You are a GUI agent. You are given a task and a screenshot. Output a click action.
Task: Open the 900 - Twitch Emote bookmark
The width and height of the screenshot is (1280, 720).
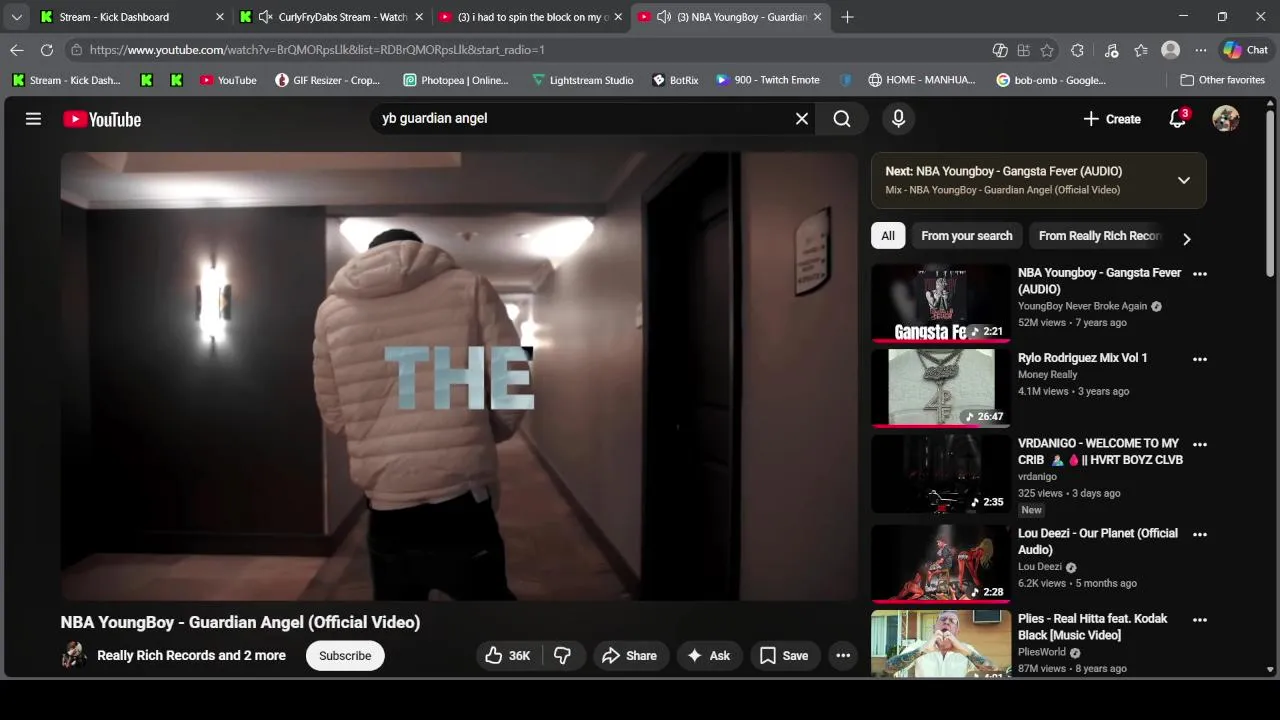tap(768, 80)
